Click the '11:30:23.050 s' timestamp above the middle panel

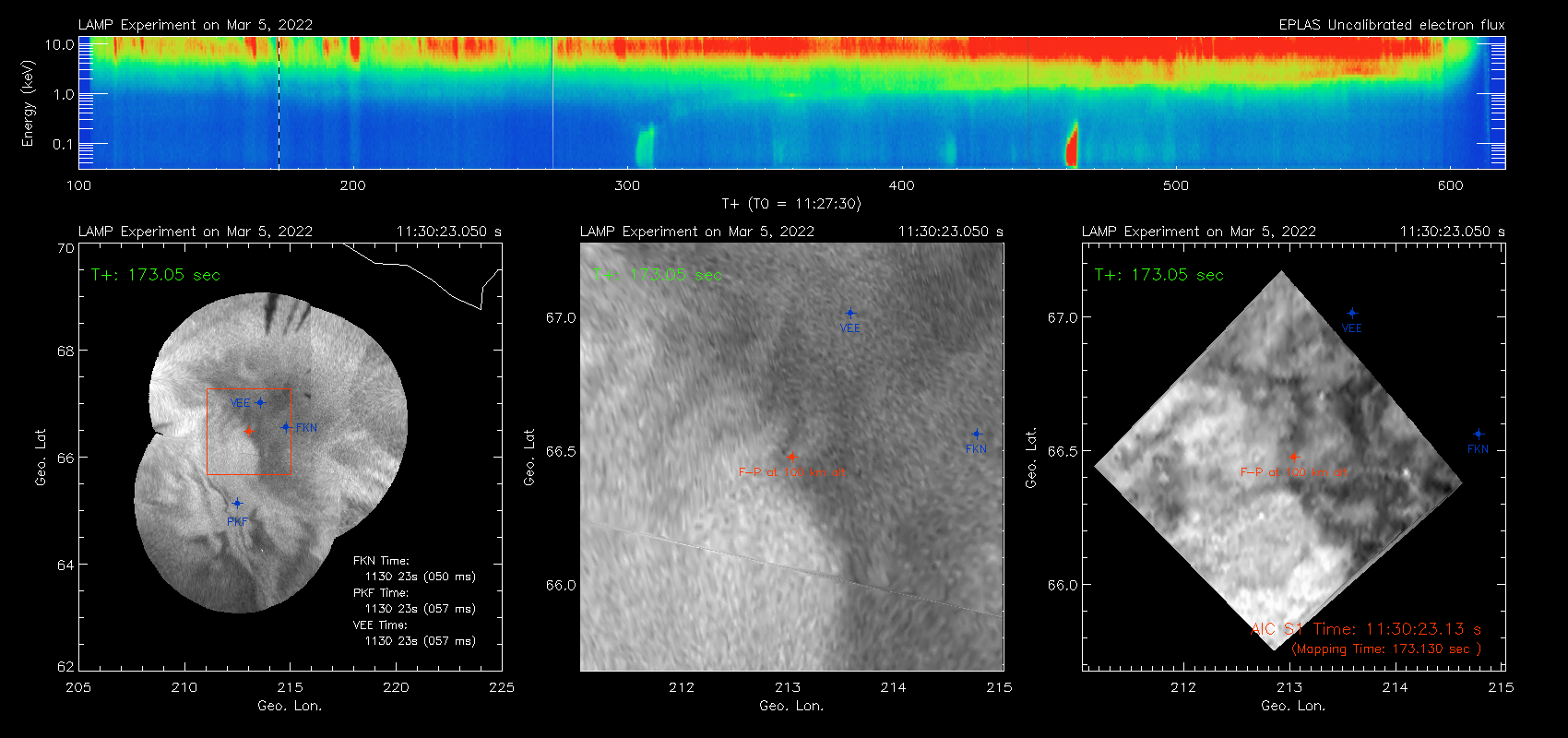coord(951,232)
